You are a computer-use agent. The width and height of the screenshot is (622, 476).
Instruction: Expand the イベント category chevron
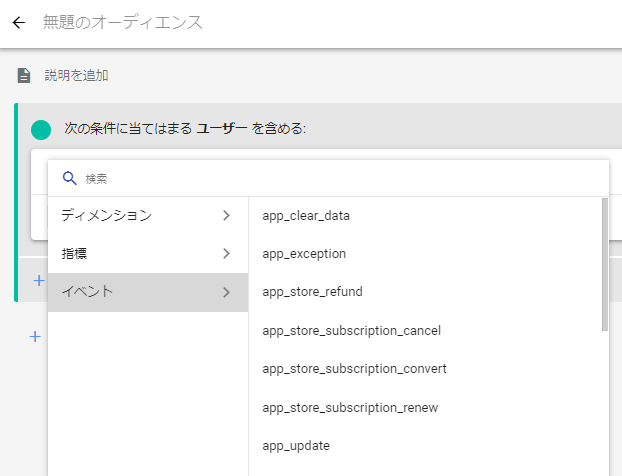point(226,292)
